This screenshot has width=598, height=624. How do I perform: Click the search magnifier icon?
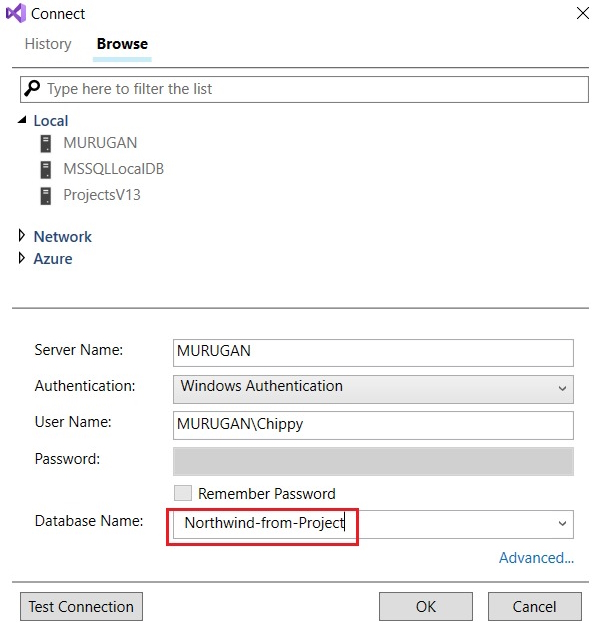click(x=32, y=88)
